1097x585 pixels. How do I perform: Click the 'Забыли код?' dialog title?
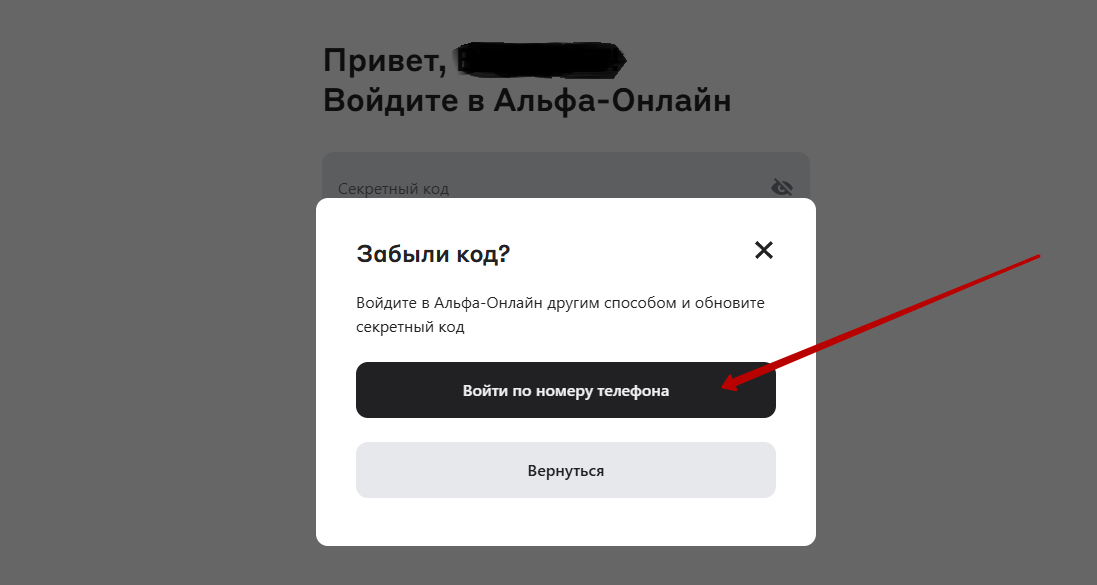433,253
